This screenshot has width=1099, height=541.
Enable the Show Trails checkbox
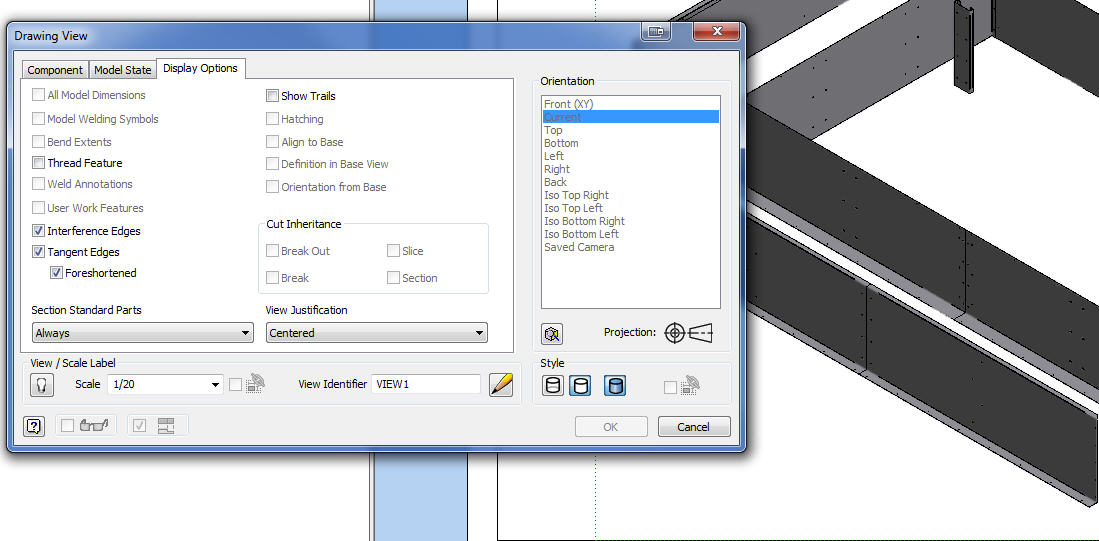point(272,96)
